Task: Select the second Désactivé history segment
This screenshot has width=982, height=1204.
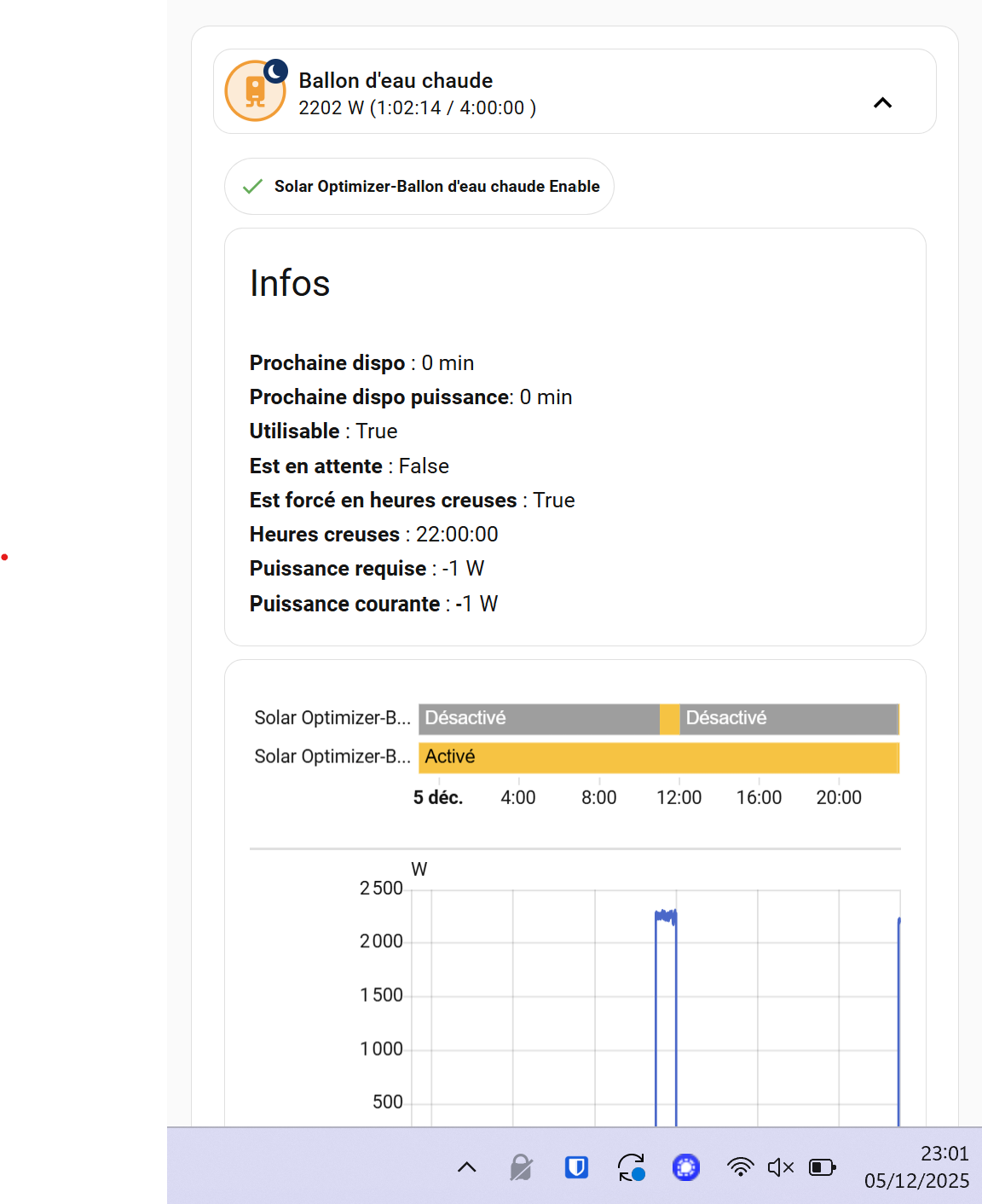Action: (x=788, y=719)
